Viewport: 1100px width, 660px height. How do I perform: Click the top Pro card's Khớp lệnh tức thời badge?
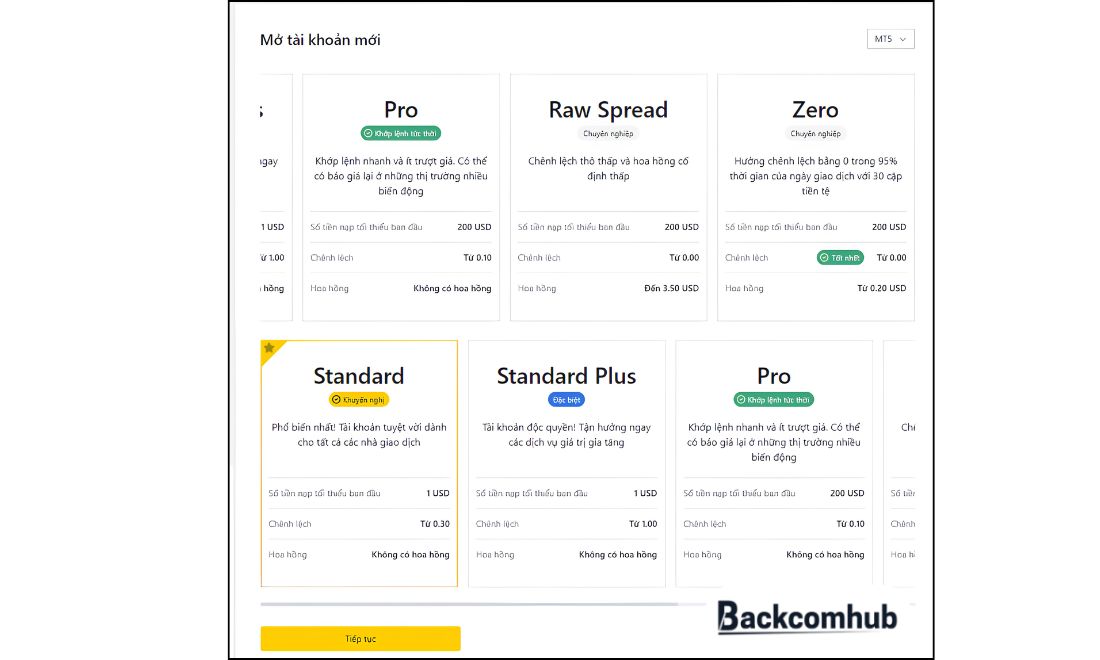pyautogui.click(x=401, y=133)
